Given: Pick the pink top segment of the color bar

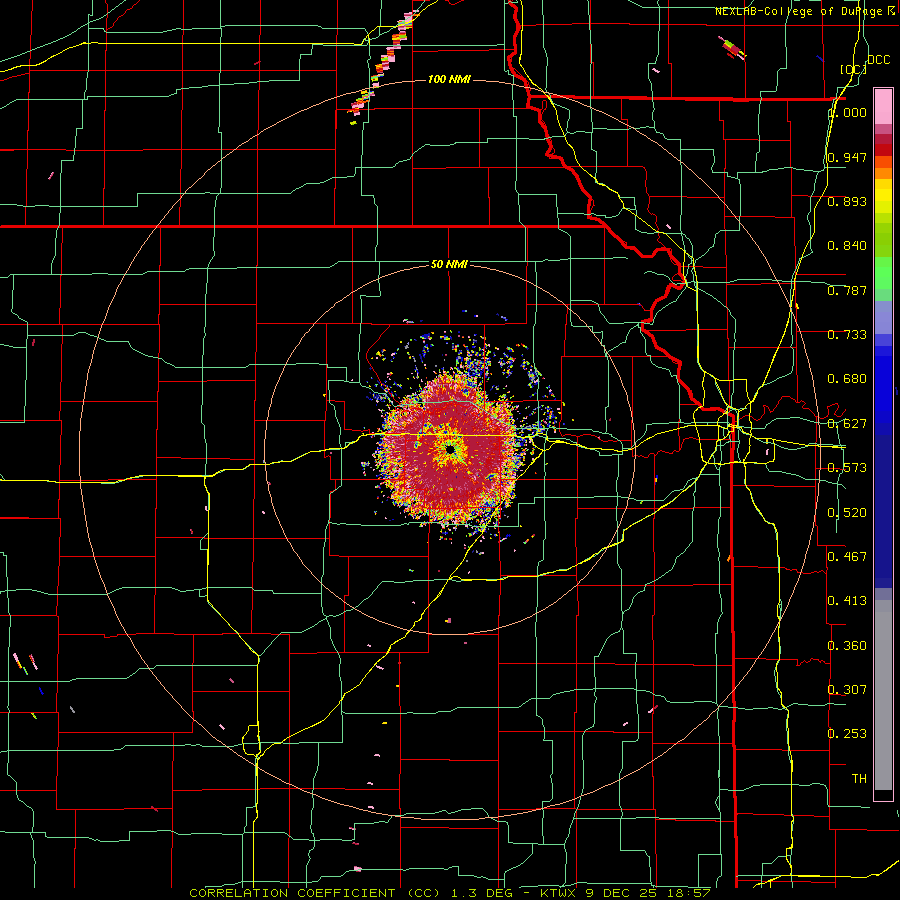Looking at the screenshot, I should 883,106.
